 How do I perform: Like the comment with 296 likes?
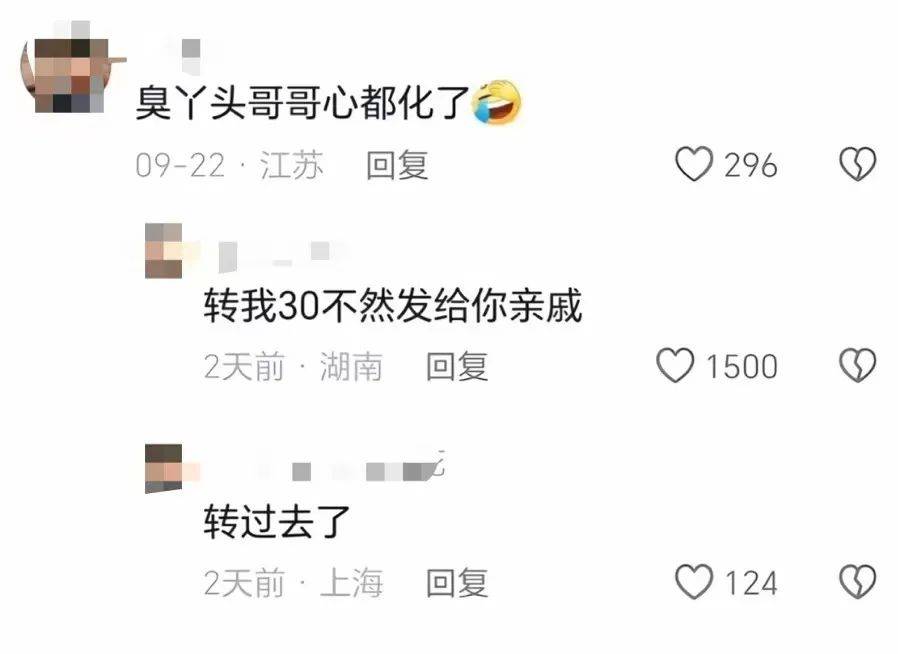(x=694, y=164)
